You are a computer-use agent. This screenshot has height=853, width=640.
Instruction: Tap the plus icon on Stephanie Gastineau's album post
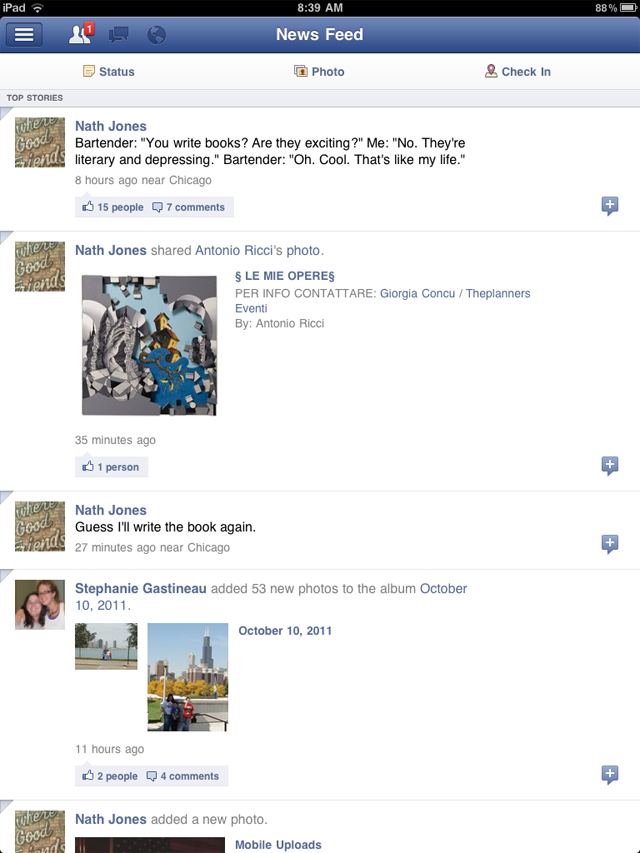[x=610, y=774]
